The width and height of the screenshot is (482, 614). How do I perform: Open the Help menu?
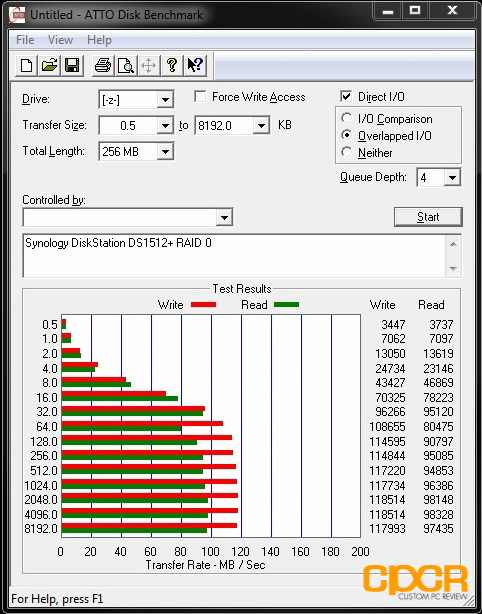[x=99, y=40]
